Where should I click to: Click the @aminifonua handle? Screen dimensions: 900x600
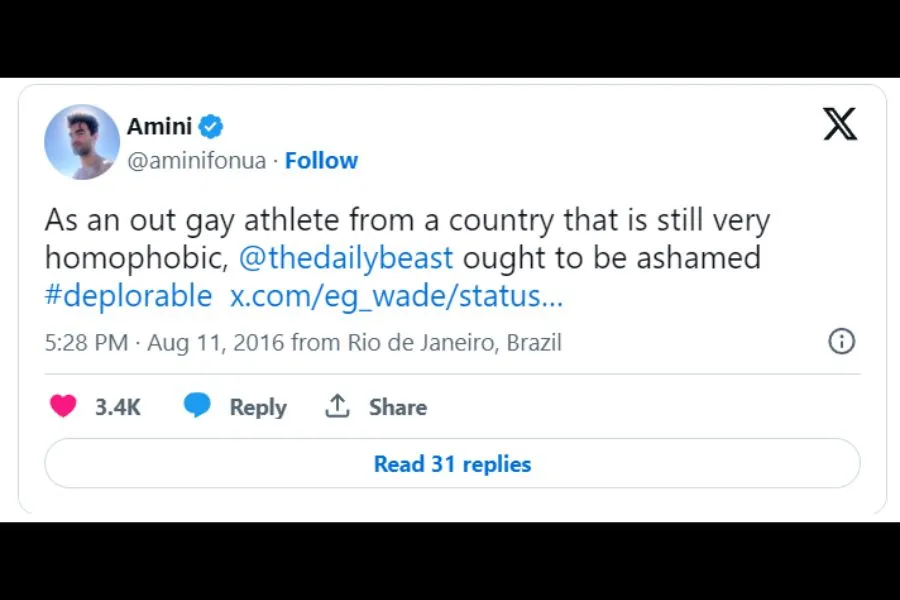(196, 160)
